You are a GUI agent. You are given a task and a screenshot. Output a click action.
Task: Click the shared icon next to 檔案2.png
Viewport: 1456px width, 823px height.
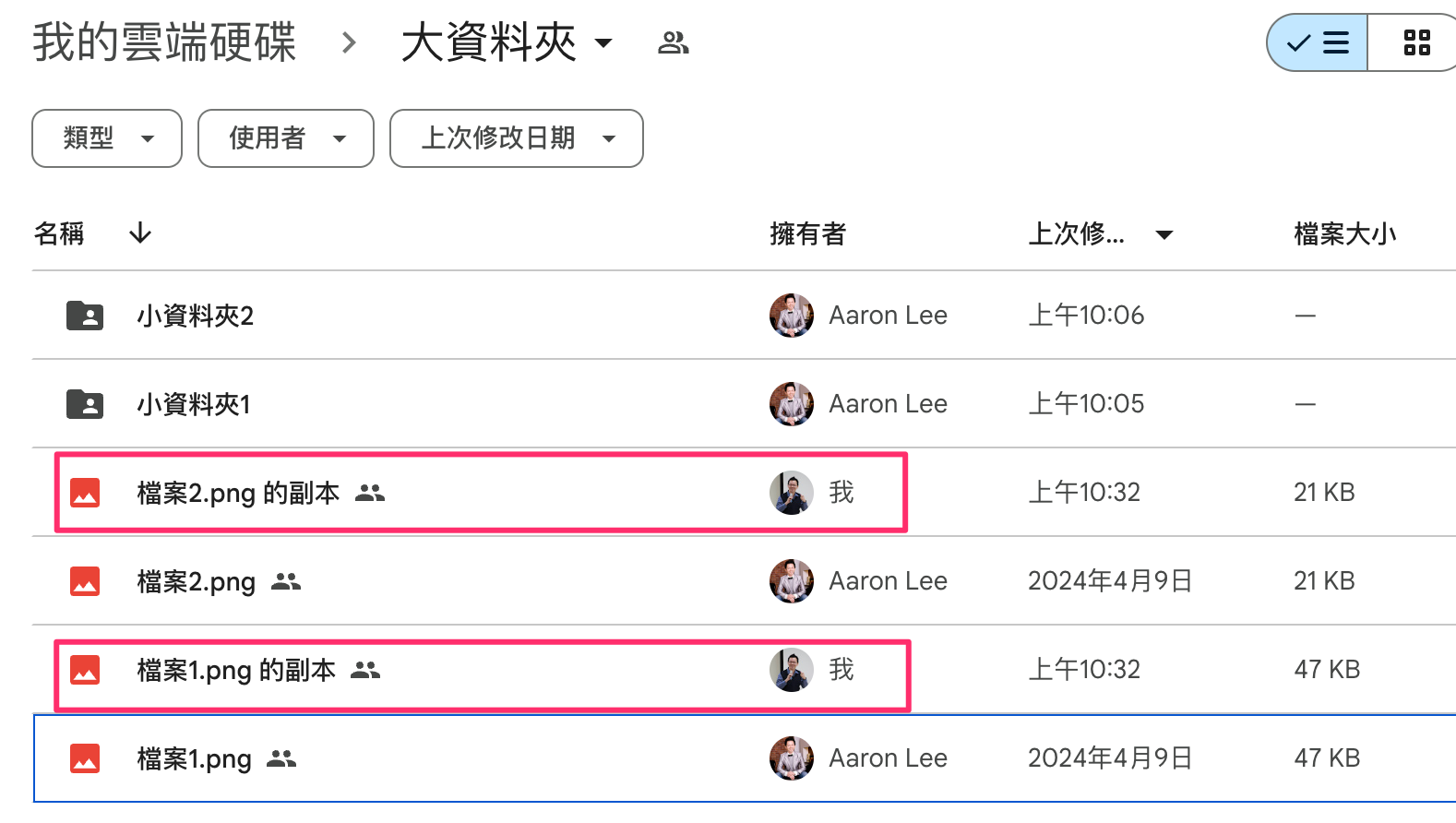click(x=286, y=581)
